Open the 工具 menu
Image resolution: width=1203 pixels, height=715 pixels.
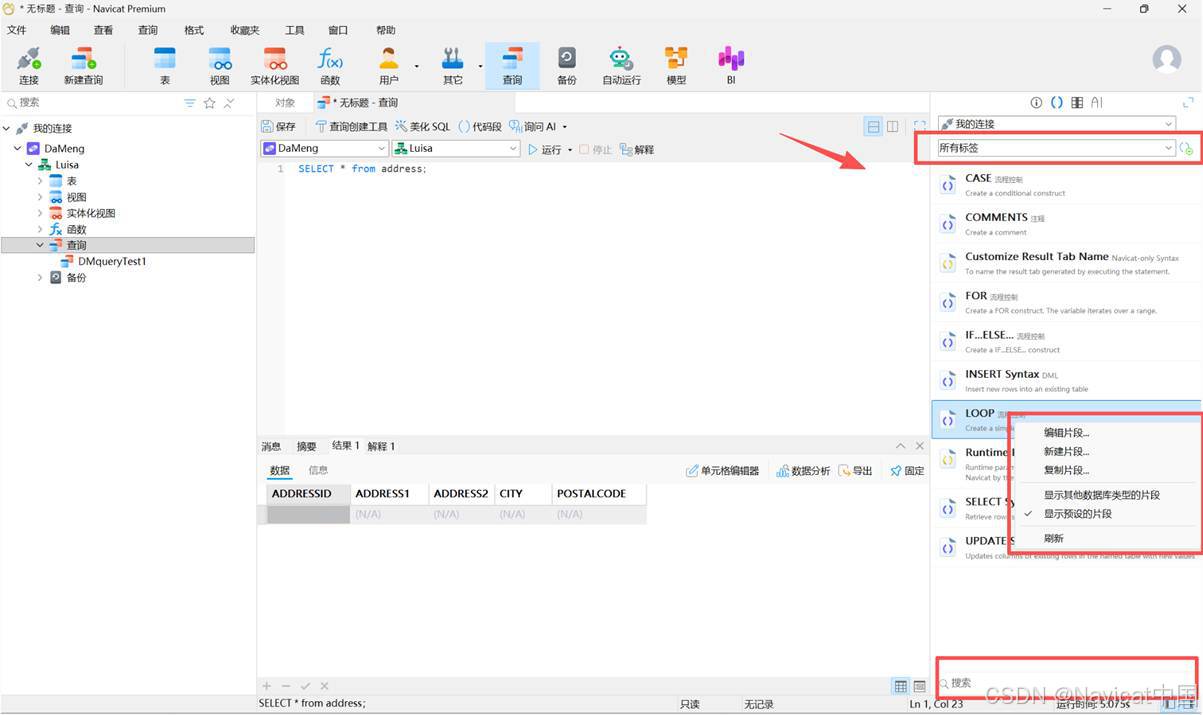pos(294,30)
